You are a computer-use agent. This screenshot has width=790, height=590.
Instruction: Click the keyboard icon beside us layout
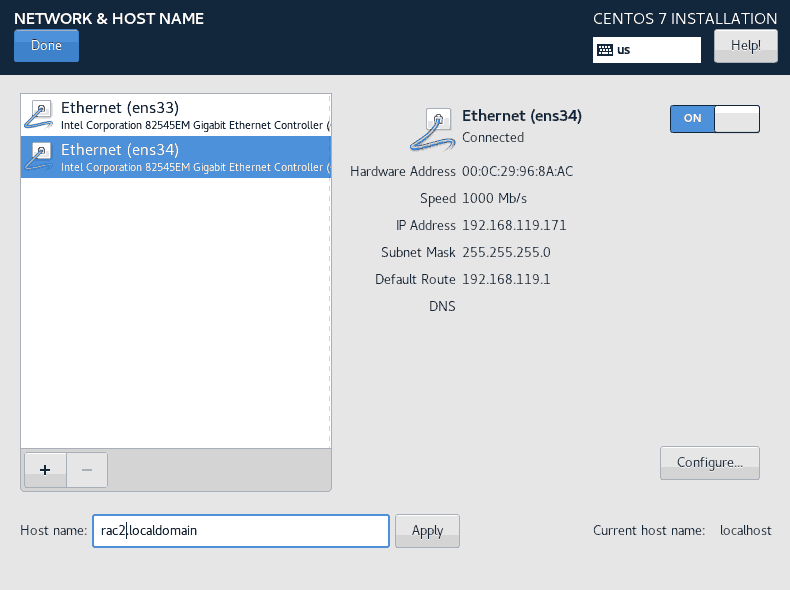tap(605, 50)
